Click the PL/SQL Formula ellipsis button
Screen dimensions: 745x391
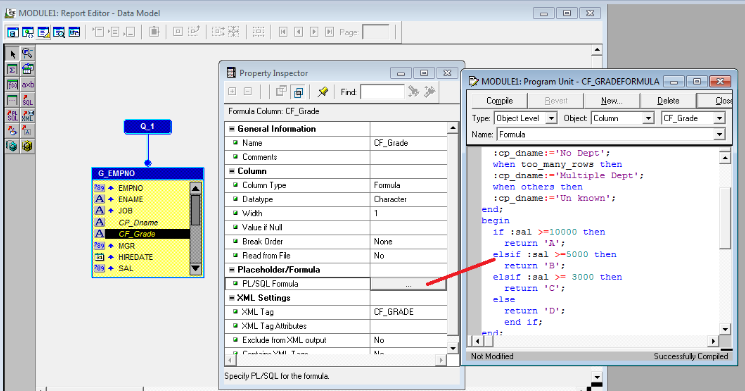click(408, 284)
